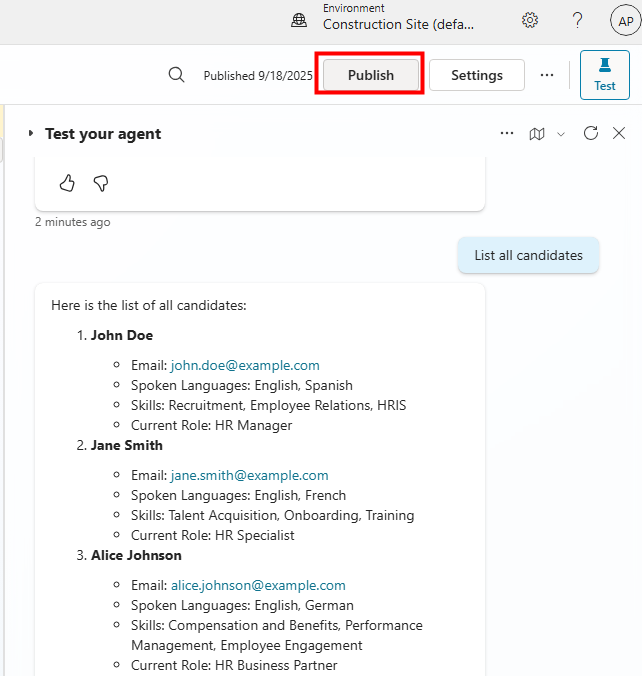This screenshot has width=642, height=676.
Task: Collapse the Test your agent header triangle
Action: 31,134
